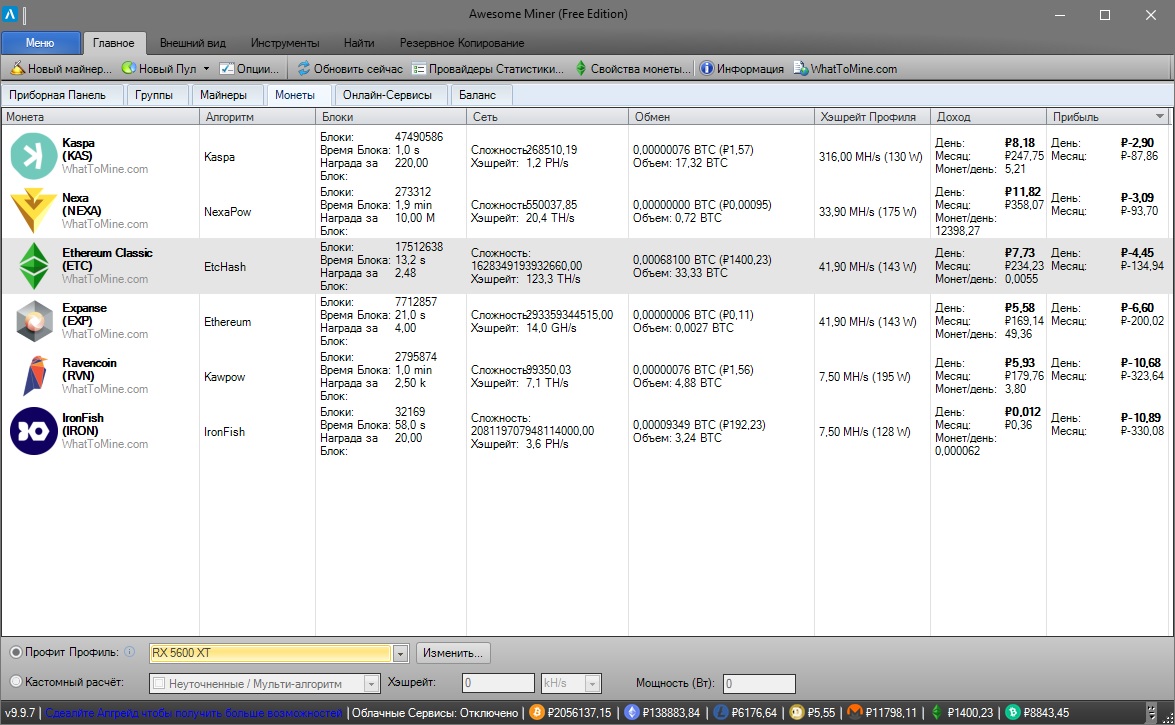Open the Найти ribbon tab
Screen dimensions: 1175x725
click(359, 43)
